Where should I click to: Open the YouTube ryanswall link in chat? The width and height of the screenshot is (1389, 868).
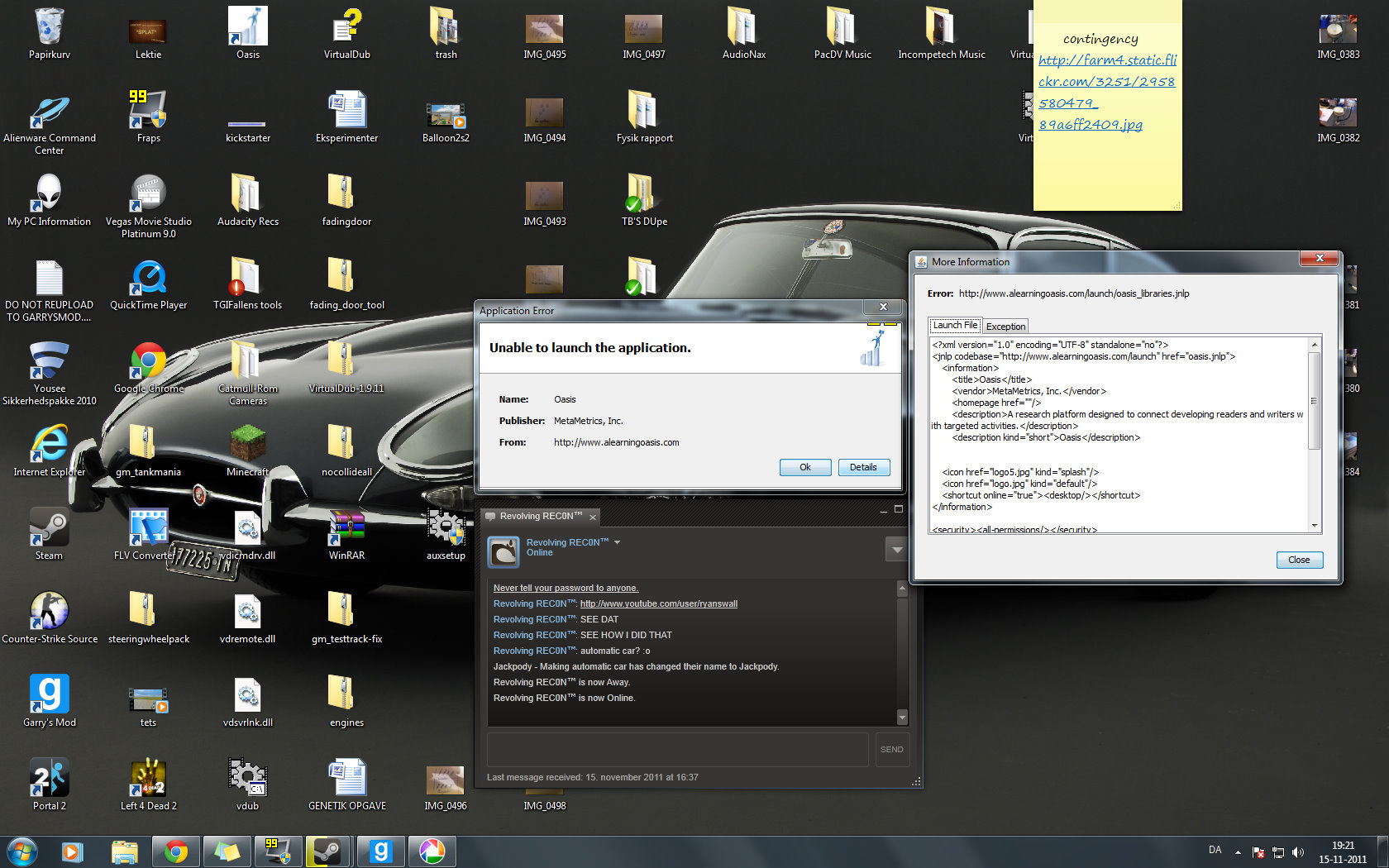coord(658,603)
